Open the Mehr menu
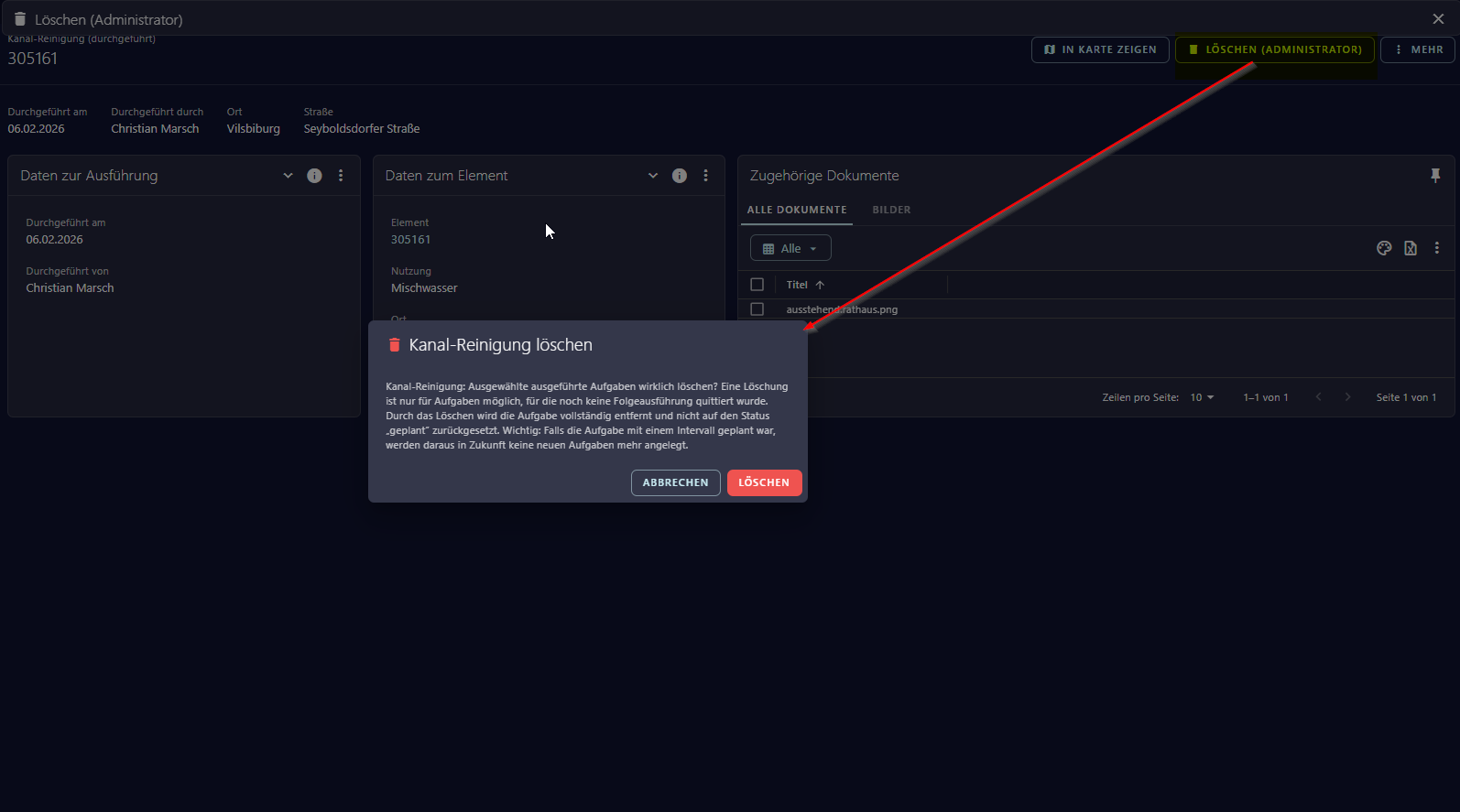Image resolution: width=1460 pixels, height=812 pixels. (x=1418, y=49)
